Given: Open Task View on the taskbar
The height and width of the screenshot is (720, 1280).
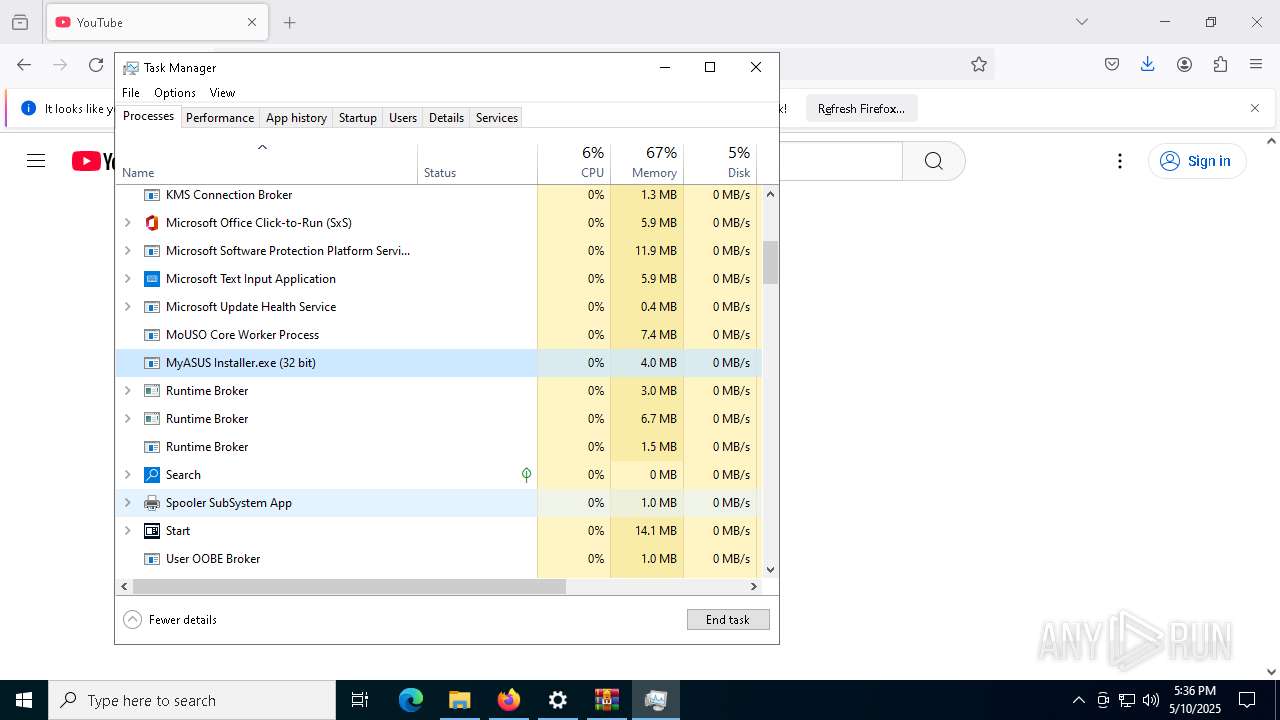Looking at the screenshot, I should pos(360,700).
